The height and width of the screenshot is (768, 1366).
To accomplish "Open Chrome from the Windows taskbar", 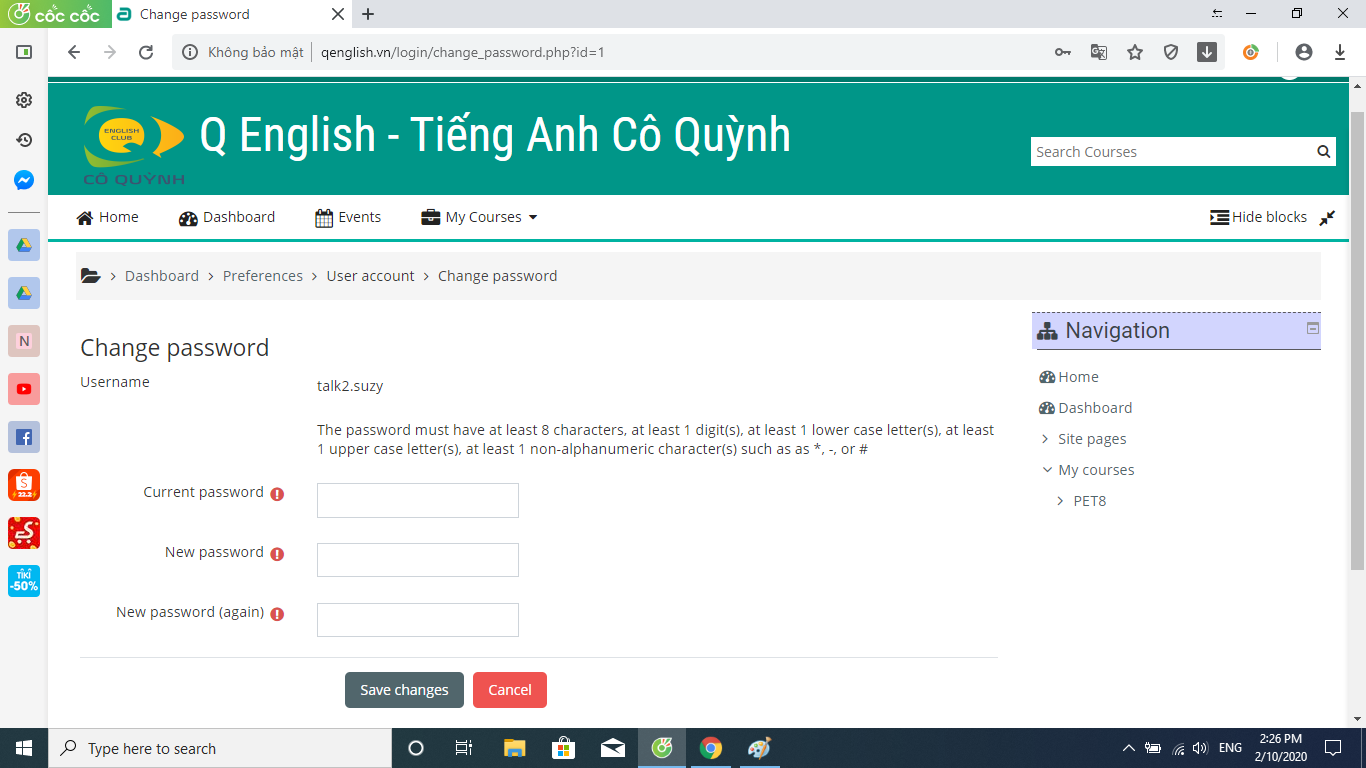I will (x=711, y=748).
